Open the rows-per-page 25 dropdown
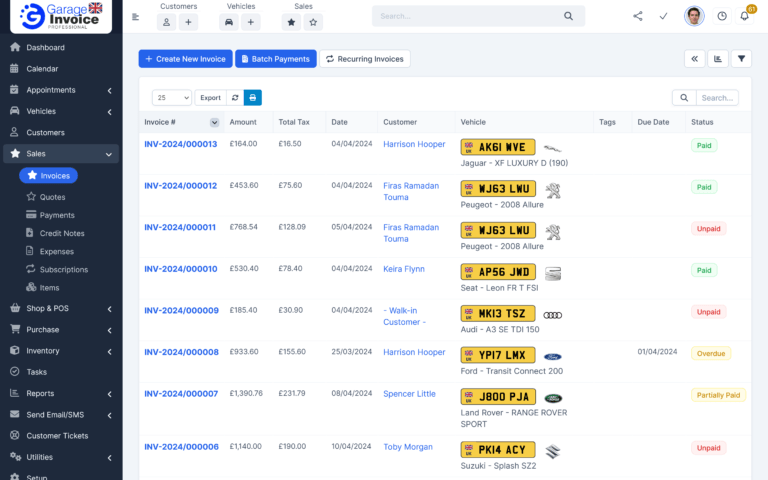This screenshot has width=768, height=480. click(172, 98)
